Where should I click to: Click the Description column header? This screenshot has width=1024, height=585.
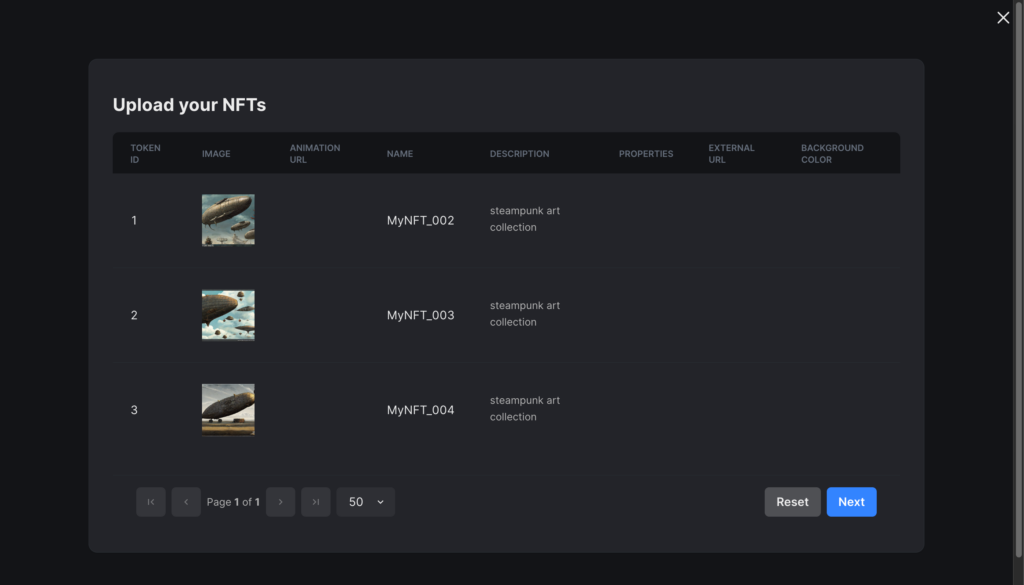[x=519, y=153]
